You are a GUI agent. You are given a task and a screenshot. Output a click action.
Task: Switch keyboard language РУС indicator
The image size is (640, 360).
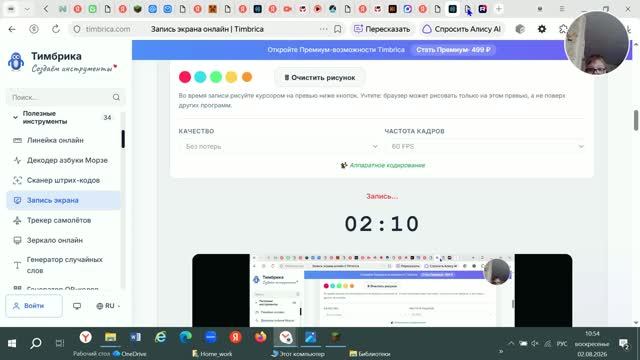[x=562, y=344]
